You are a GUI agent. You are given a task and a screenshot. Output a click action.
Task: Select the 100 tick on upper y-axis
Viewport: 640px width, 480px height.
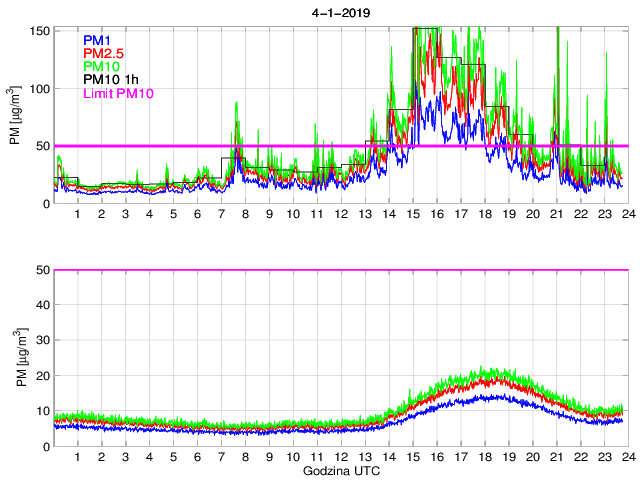39,89
